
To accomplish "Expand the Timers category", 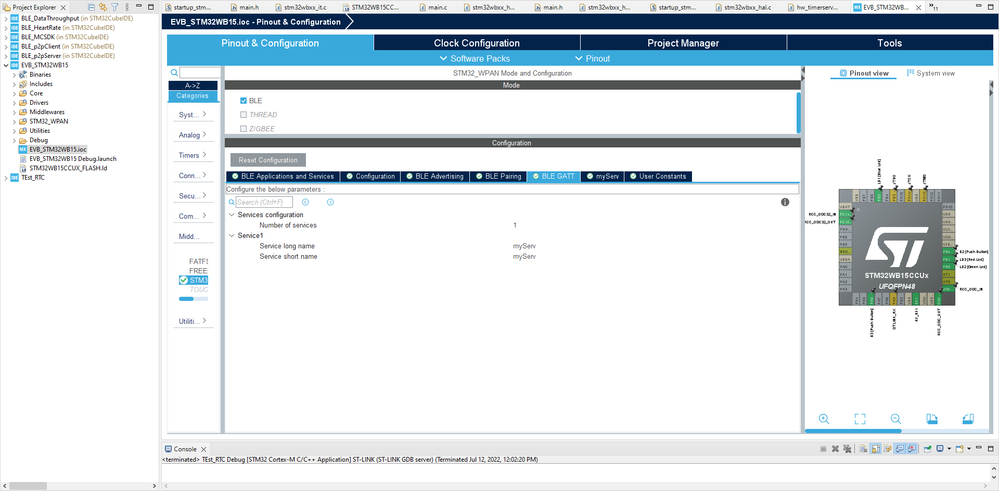I will tap(193, 155).
